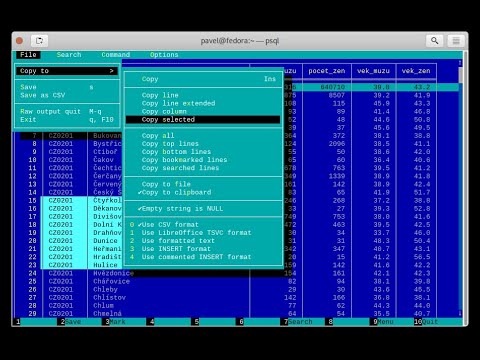Screen dimensions: 480x360
Task: Click the new tab icon in titlebar
Action: coord(39,41)
